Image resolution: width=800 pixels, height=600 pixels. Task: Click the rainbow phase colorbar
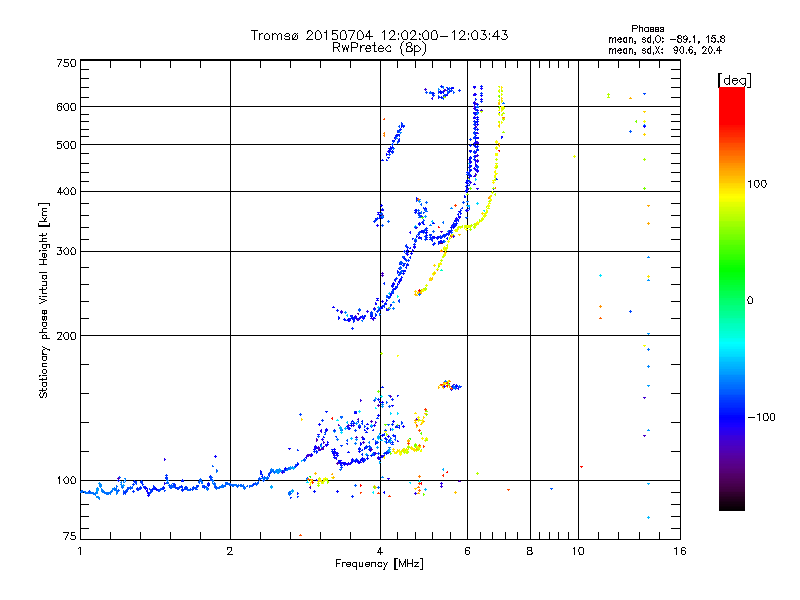732,298
